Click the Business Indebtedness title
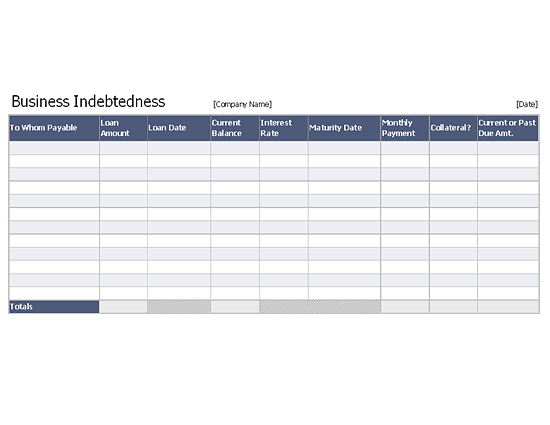The width and height of the screenshot is (550, 425). pyautogui.click(x=88, y=102)
